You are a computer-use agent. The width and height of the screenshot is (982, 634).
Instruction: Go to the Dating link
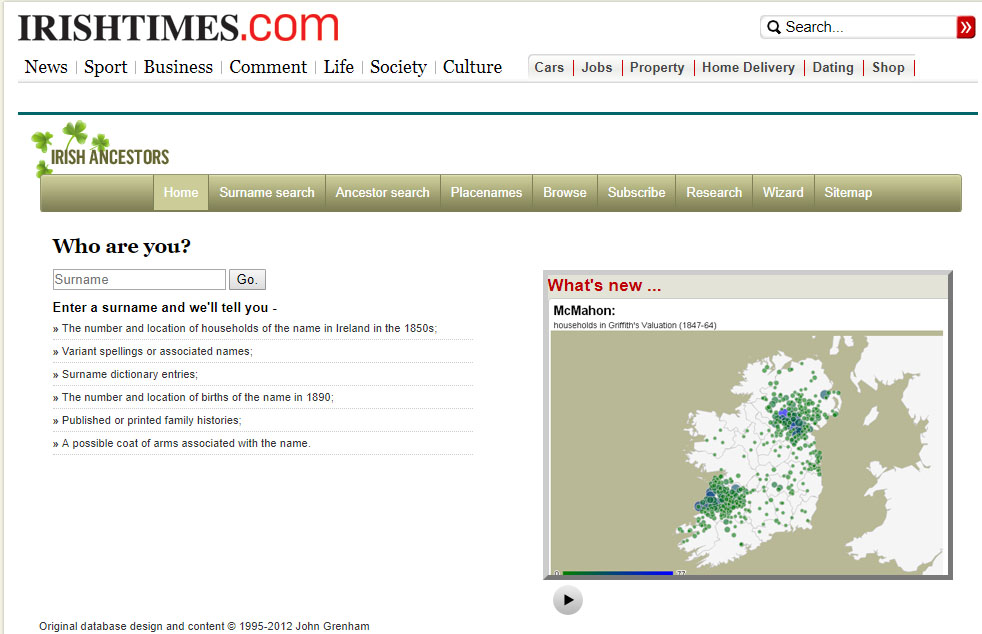pos(833,68)
